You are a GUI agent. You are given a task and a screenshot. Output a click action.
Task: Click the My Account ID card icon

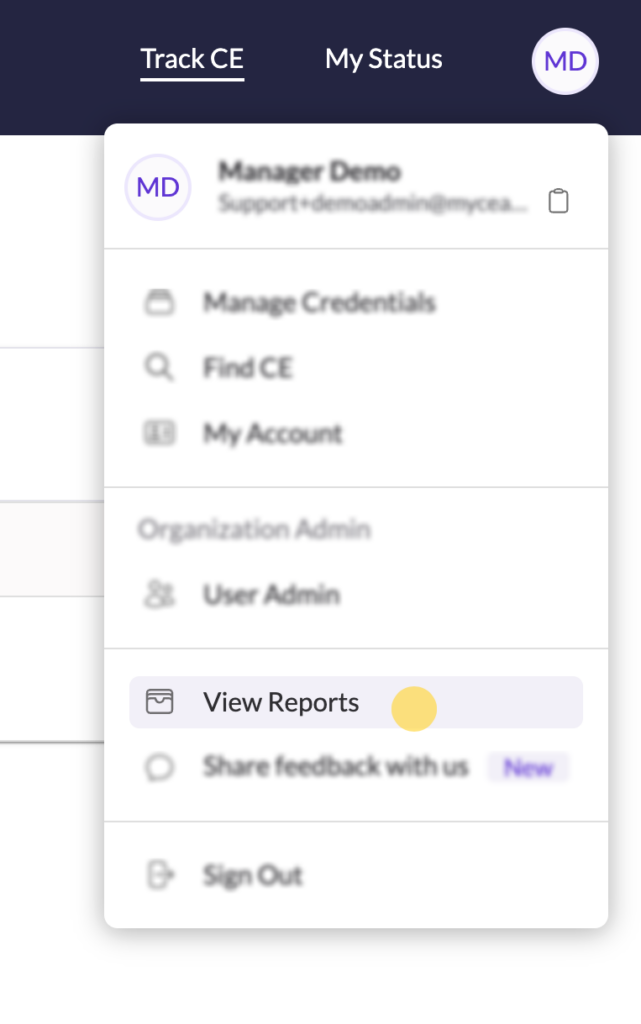click(x=160, y=433)
